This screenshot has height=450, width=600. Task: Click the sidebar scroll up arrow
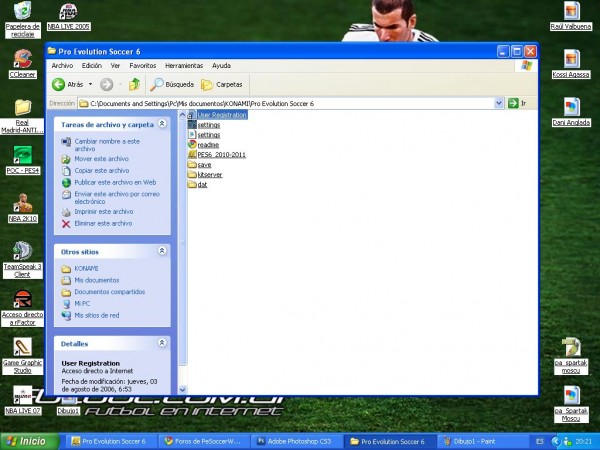tap(183, 114)
